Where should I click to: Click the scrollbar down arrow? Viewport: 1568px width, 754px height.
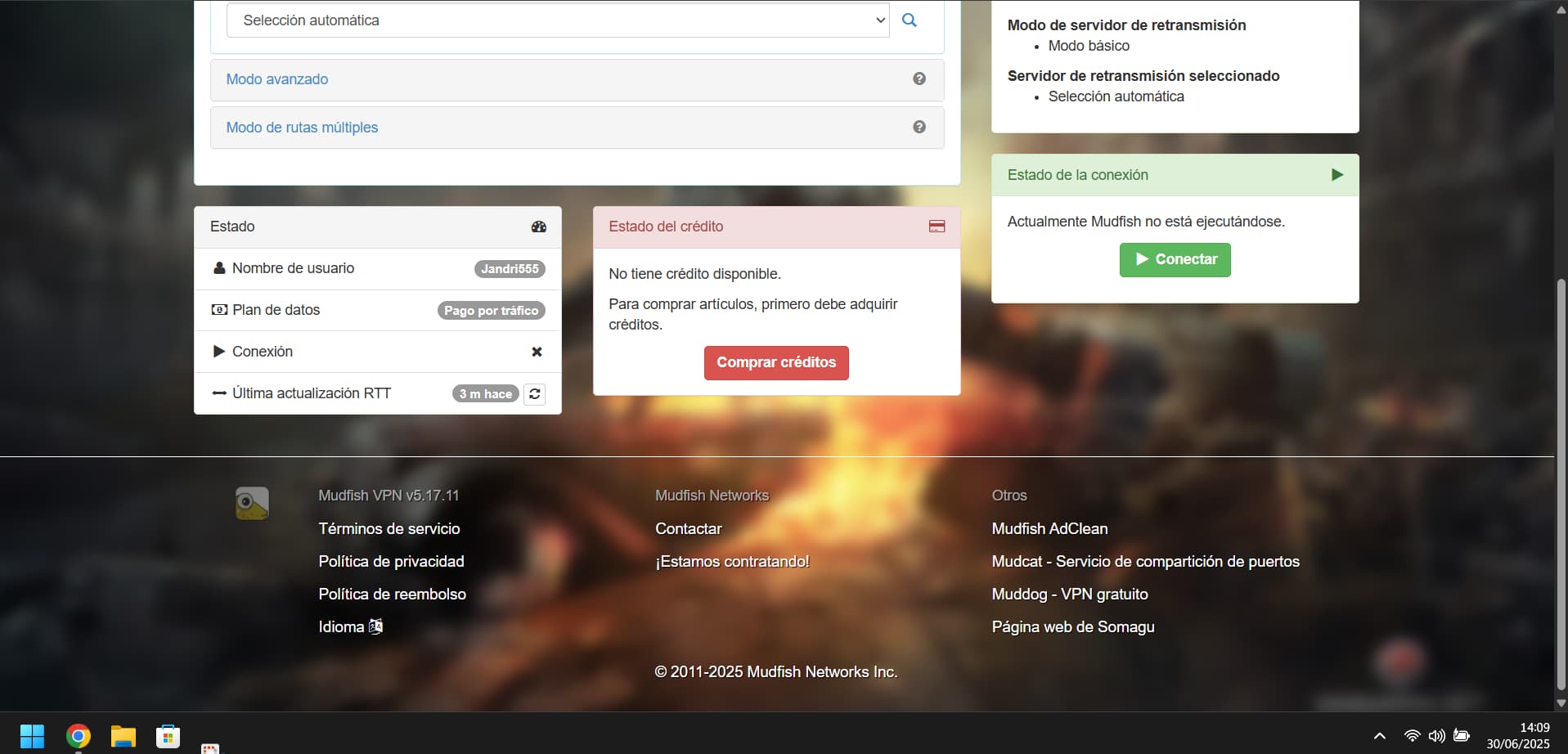1561,703
